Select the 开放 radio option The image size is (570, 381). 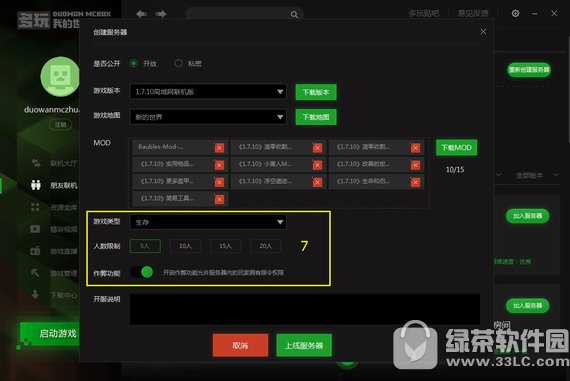[x=134, y=63]
